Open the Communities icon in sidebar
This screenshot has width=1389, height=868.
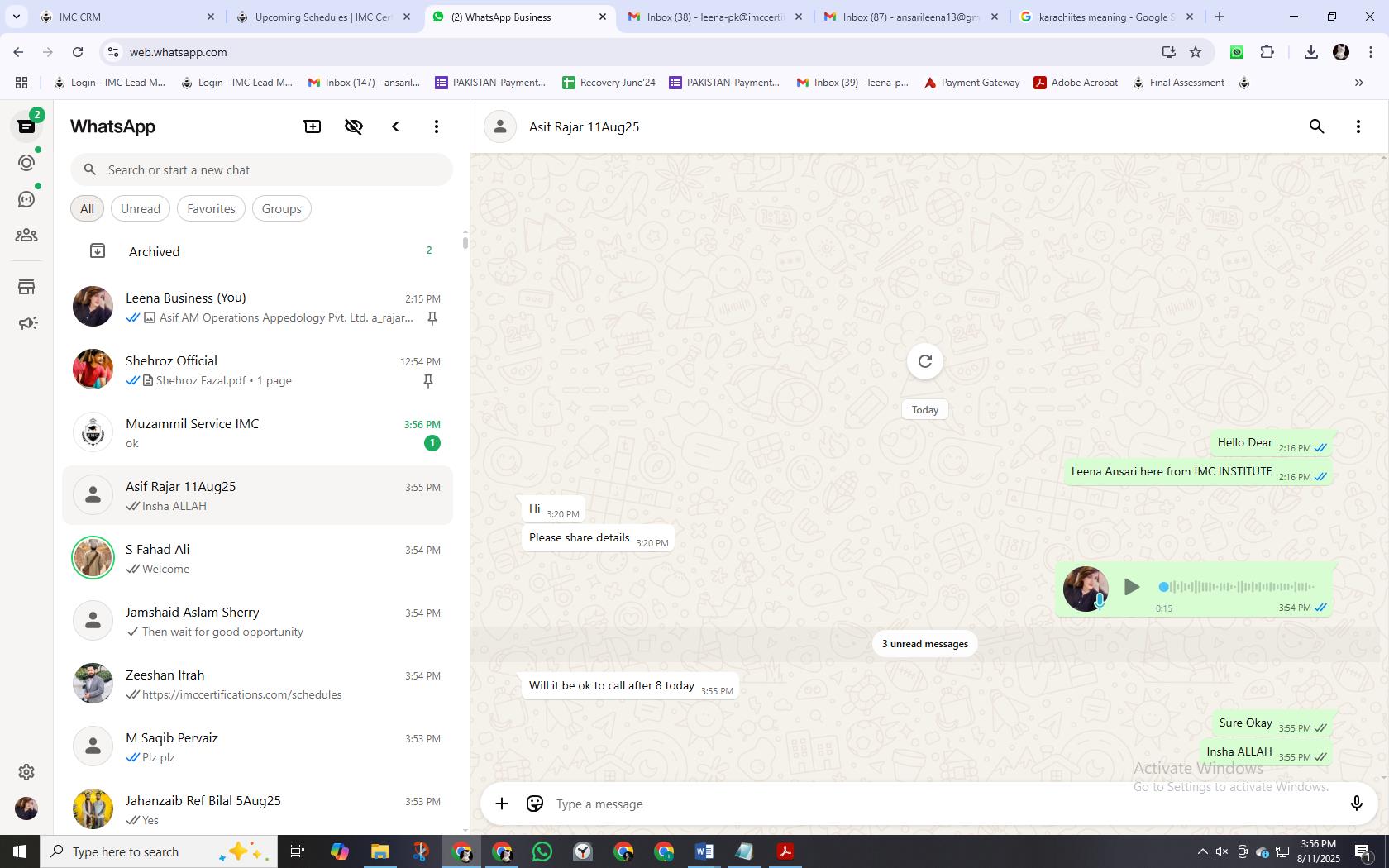coord(26,236)
